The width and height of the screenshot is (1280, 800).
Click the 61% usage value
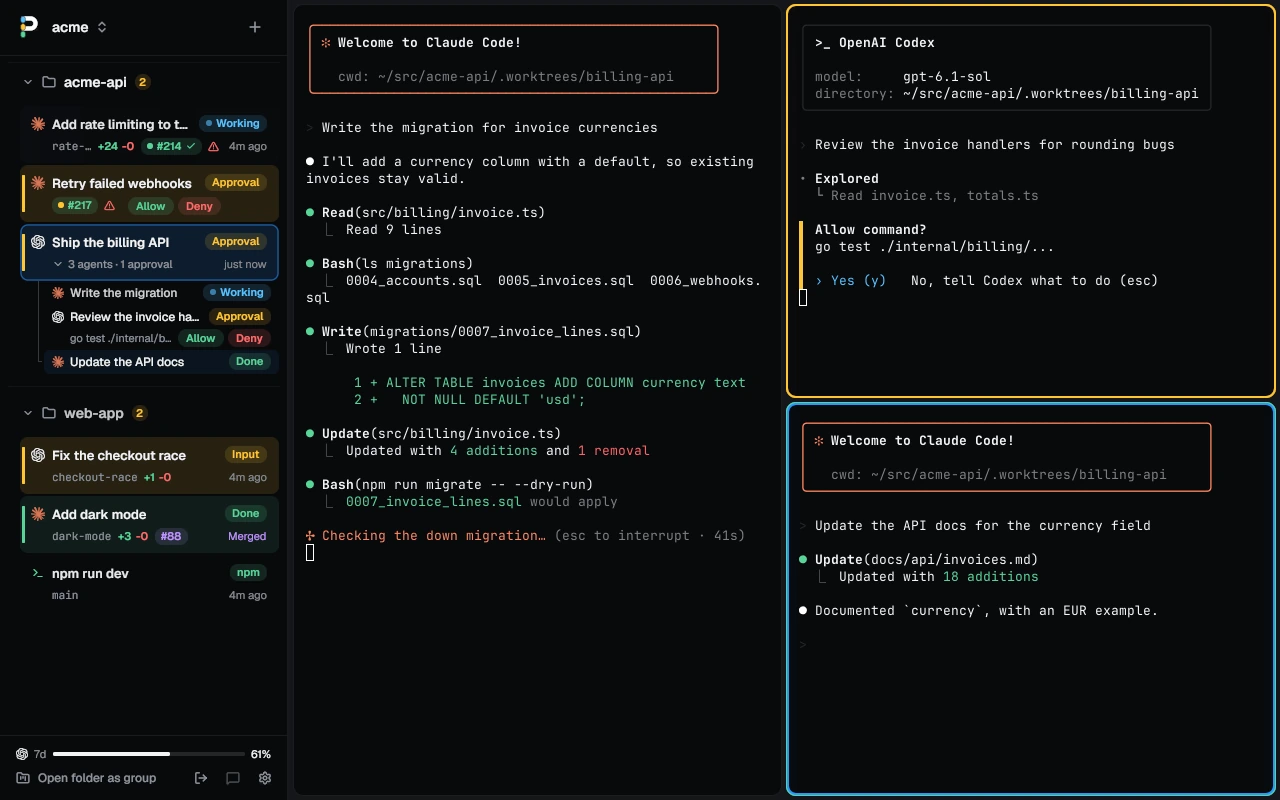point(261,754)
